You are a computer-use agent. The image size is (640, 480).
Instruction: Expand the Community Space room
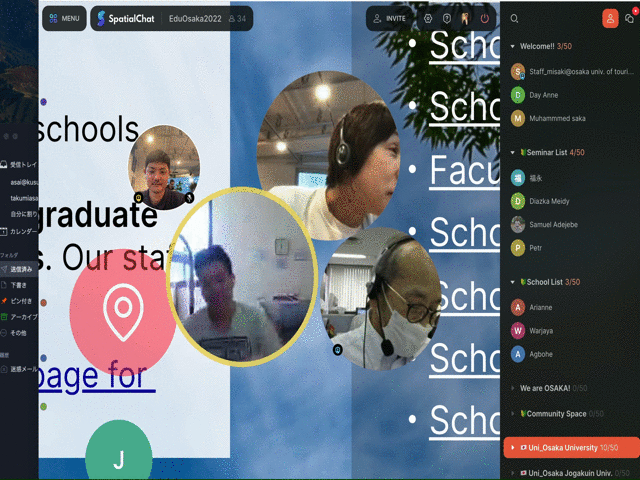point(513,413)
